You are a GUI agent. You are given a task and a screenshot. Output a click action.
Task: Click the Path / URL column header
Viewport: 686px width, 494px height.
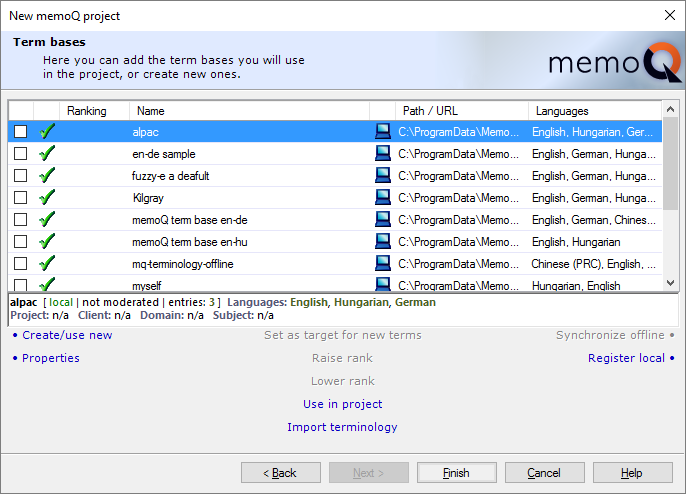462,111
